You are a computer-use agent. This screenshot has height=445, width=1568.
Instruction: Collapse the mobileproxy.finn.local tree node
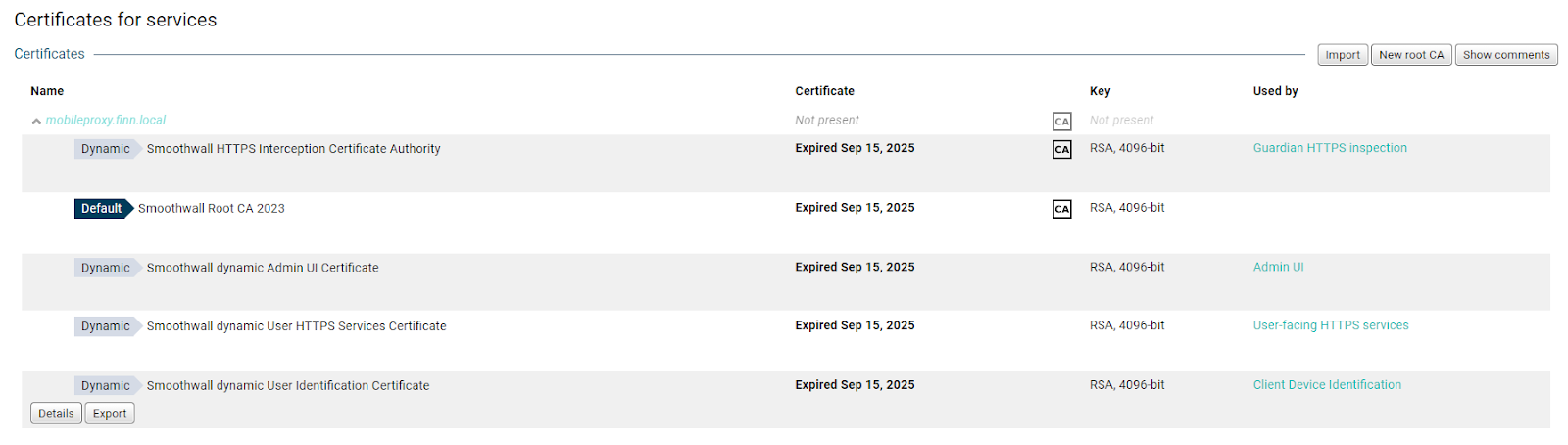coord(36,122)
